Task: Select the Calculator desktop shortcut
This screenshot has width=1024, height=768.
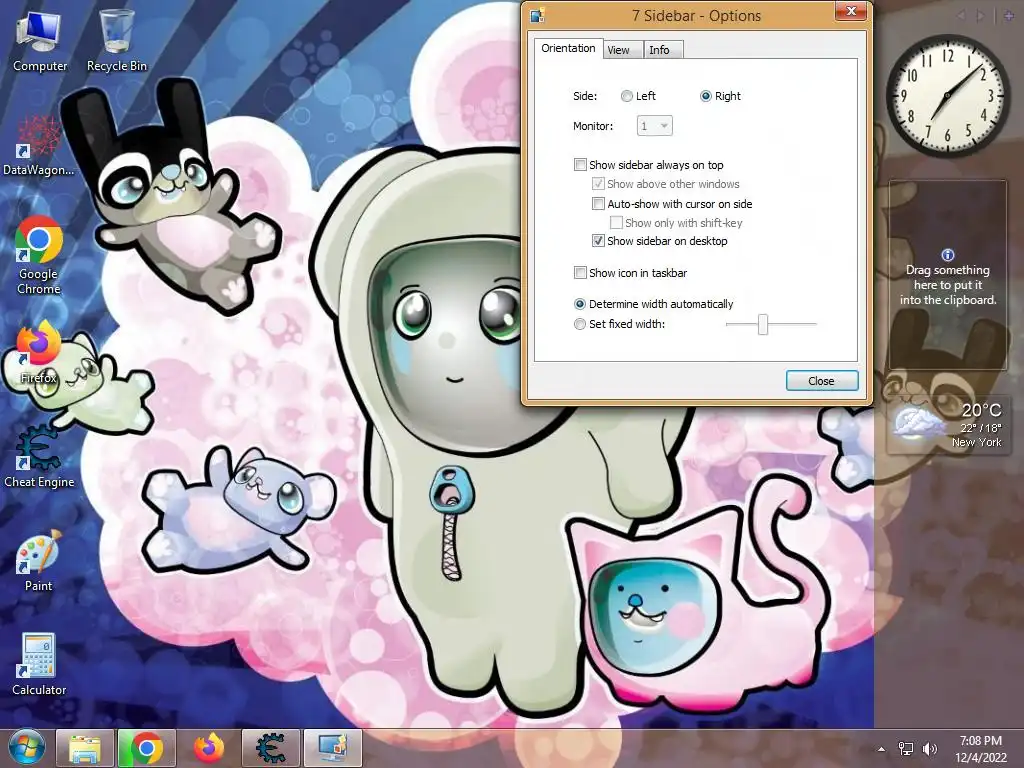Action: 39,665
